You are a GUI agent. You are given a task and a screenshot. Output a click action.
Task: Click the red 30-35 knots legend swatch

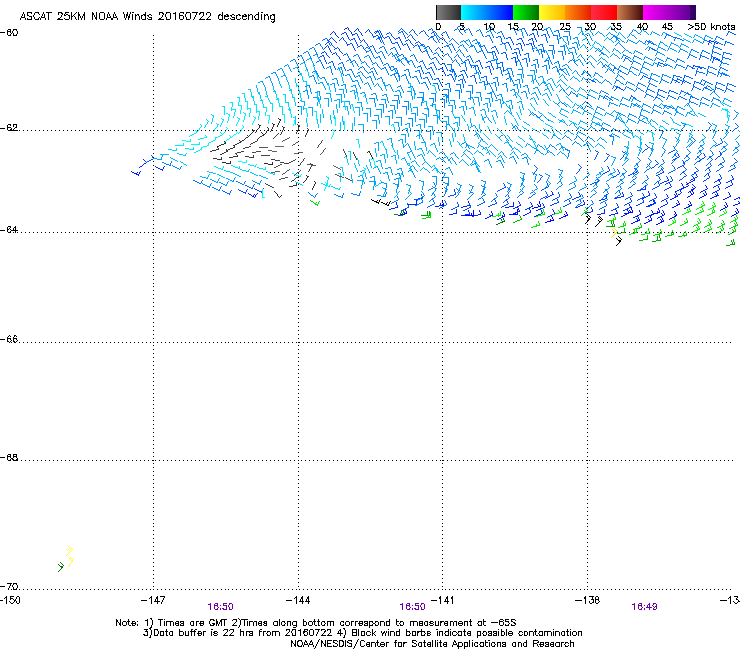[x=604, y=12]
